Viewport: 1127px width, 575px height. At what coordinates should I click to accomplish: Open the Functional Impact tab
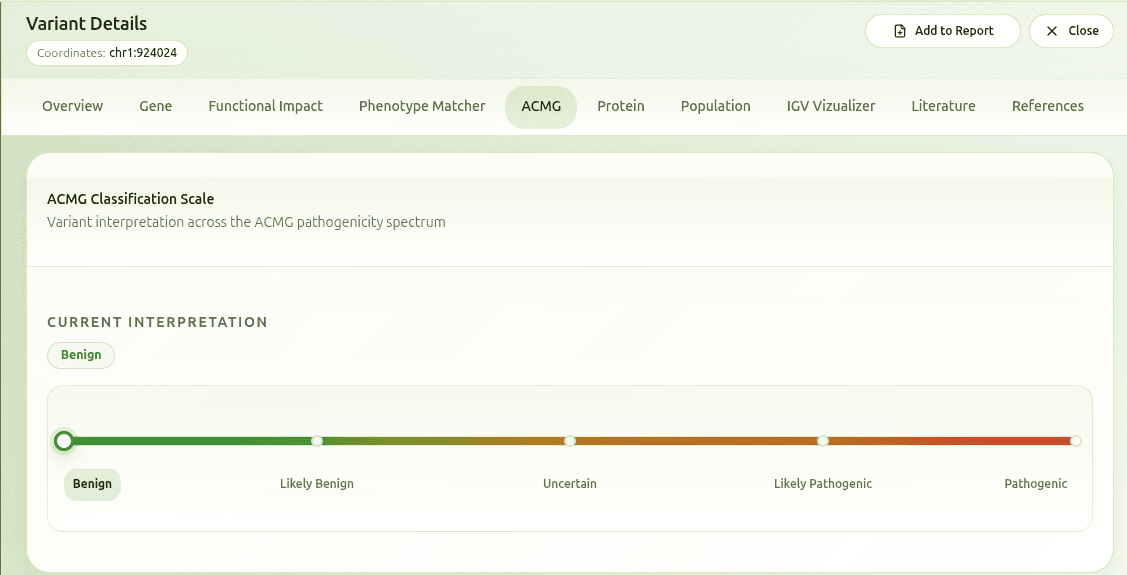coord(265,106)
